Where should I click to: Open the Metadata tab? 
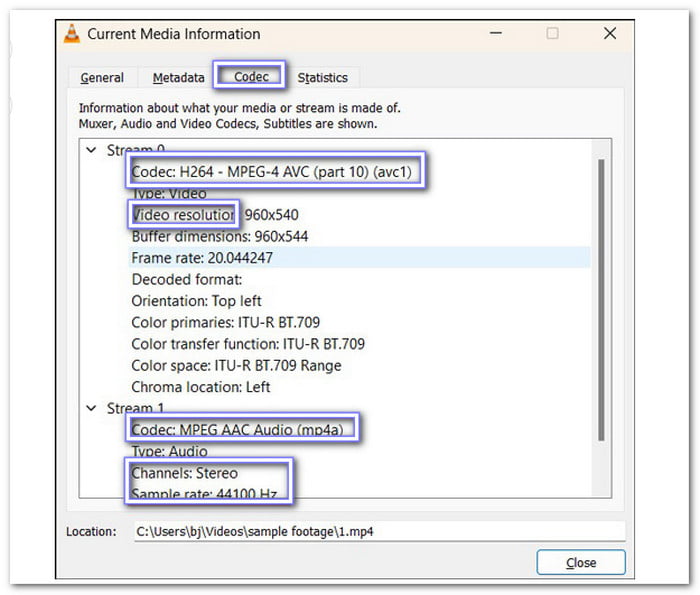coord(178,78)
